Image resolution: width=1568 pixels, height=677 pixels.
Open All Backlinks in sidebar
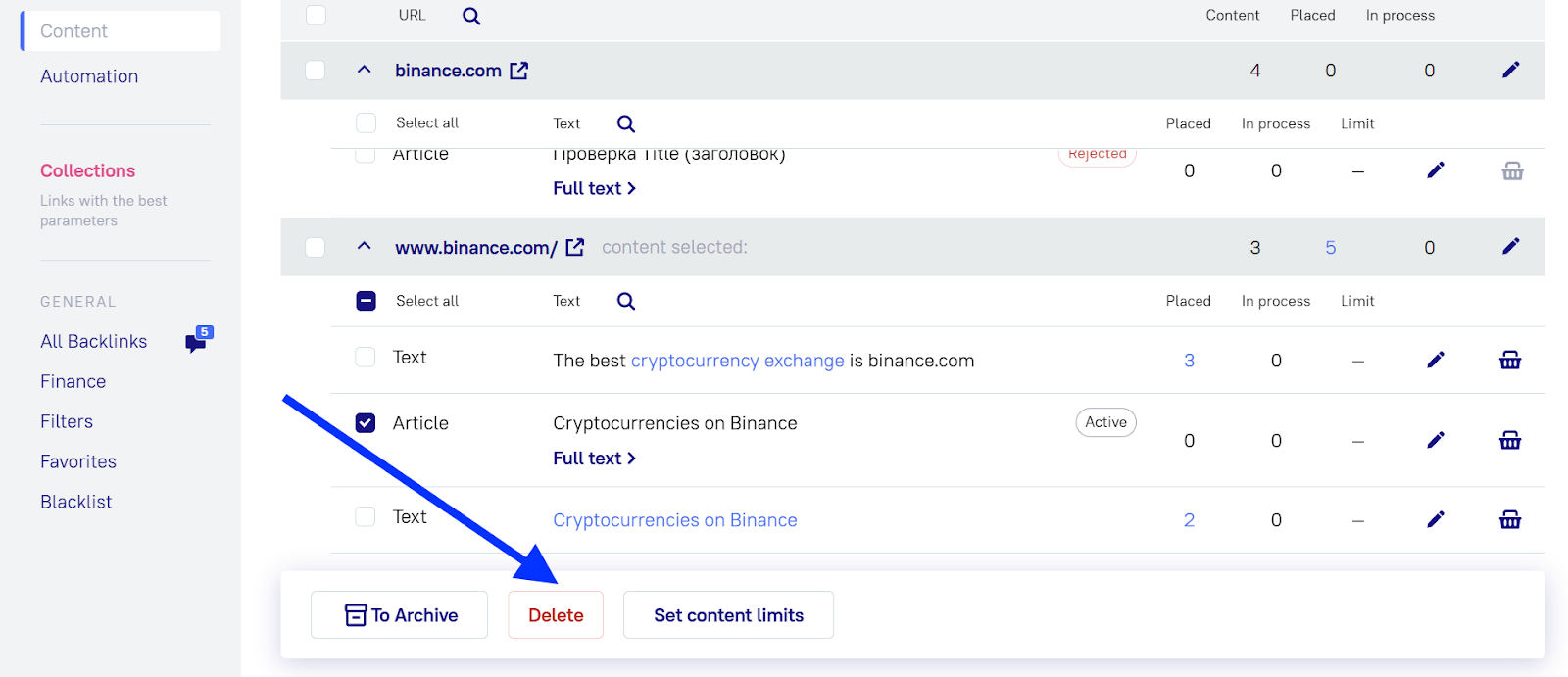point(93,341)
